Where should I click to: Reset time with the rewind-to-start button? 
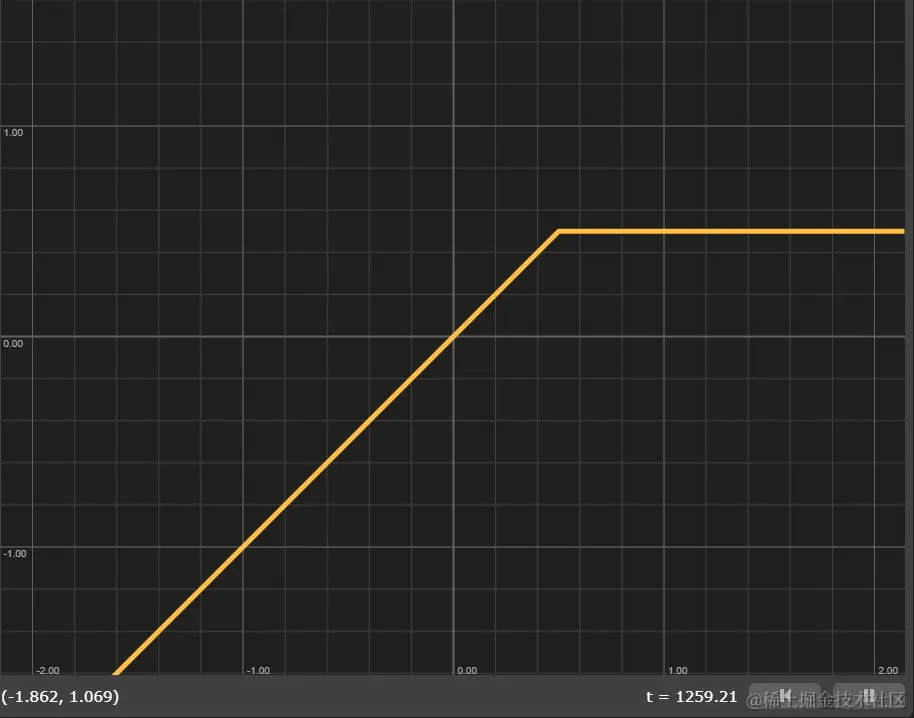(x=785, y=696)
